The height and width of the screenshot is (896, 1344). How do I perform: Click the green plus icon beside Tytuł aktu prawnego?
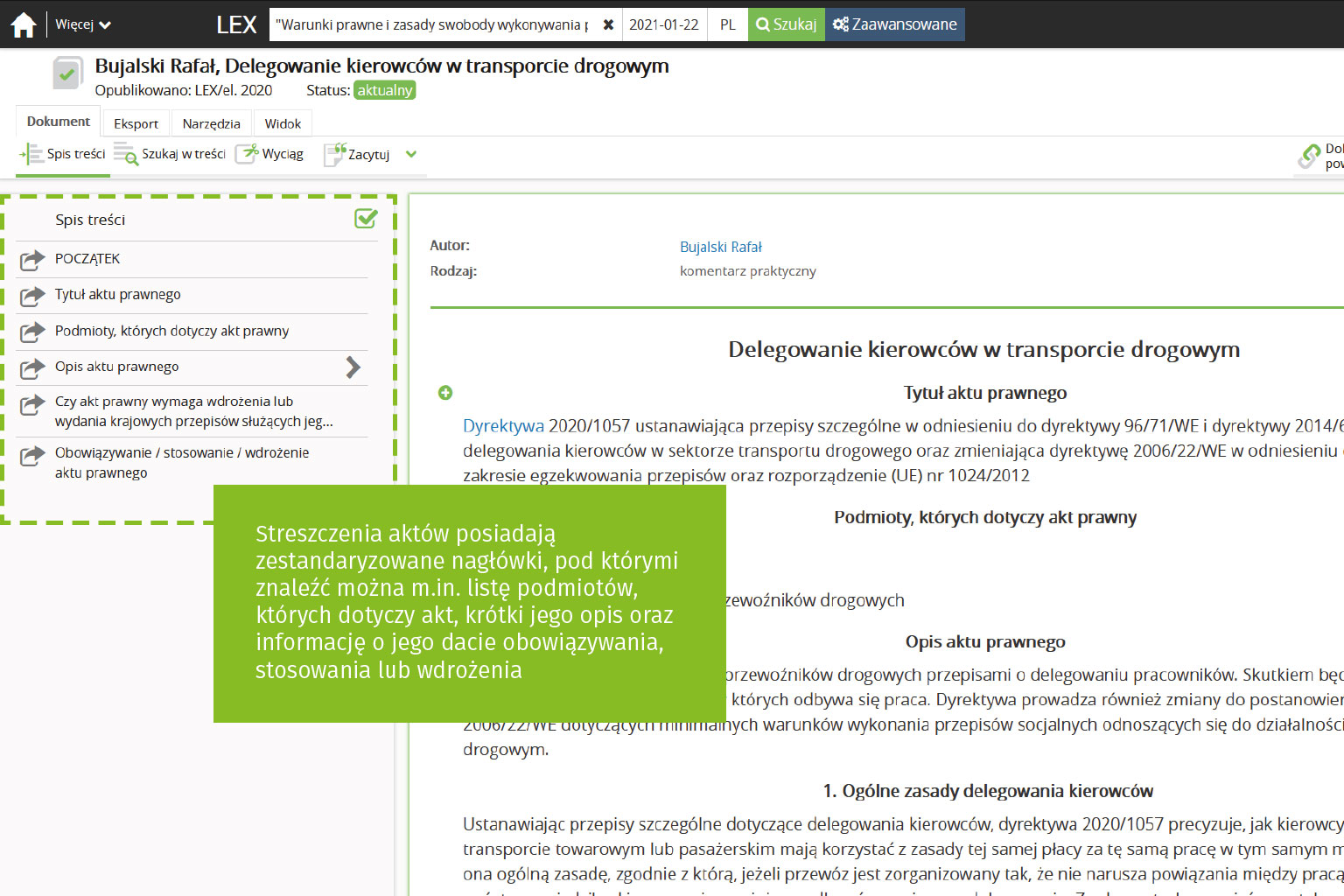[445, 393]
